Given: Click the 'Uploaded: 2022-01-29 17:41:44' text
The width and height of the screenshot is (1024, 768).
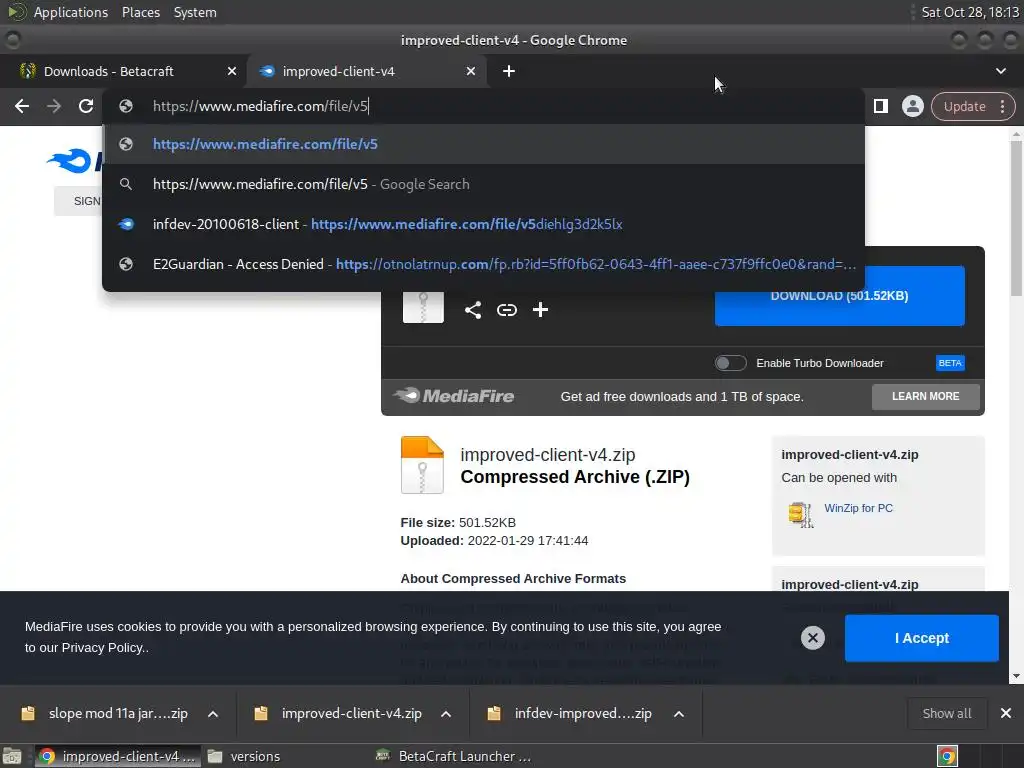Looking at the screenshot, I should pos(494,541).
